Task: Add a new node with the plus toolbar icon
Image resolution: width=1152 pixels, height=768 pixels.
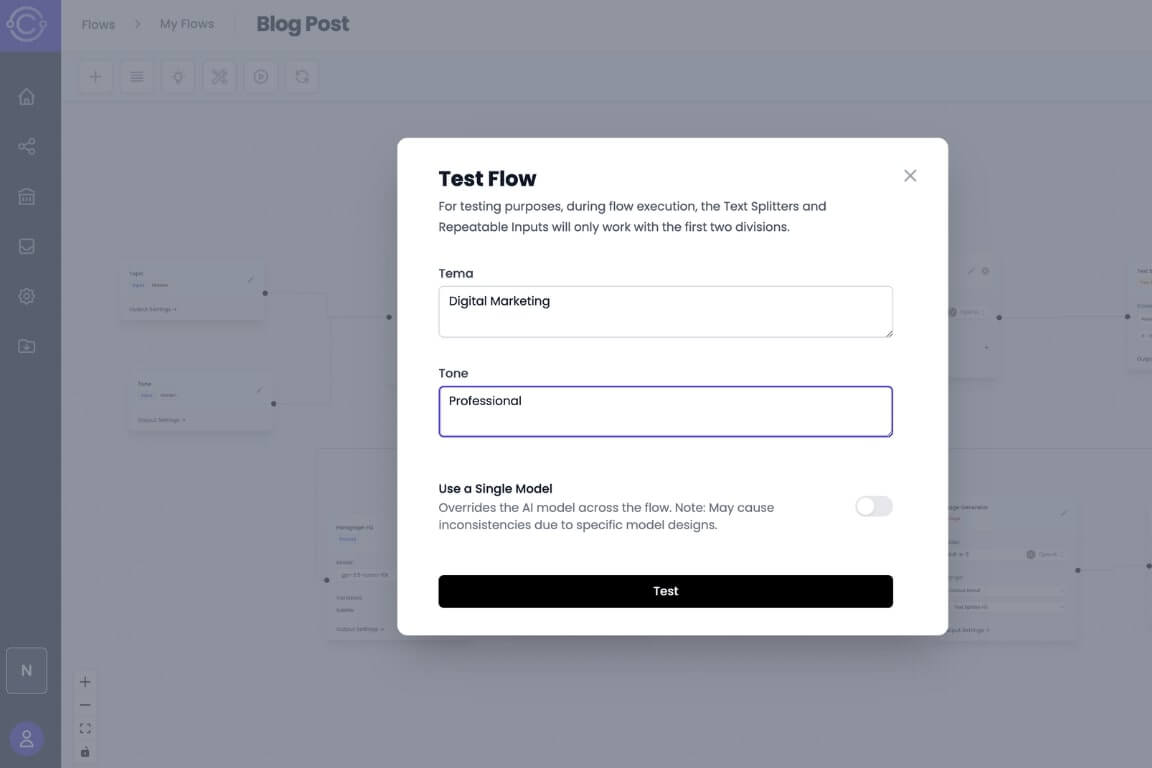Action: (95, 76)
